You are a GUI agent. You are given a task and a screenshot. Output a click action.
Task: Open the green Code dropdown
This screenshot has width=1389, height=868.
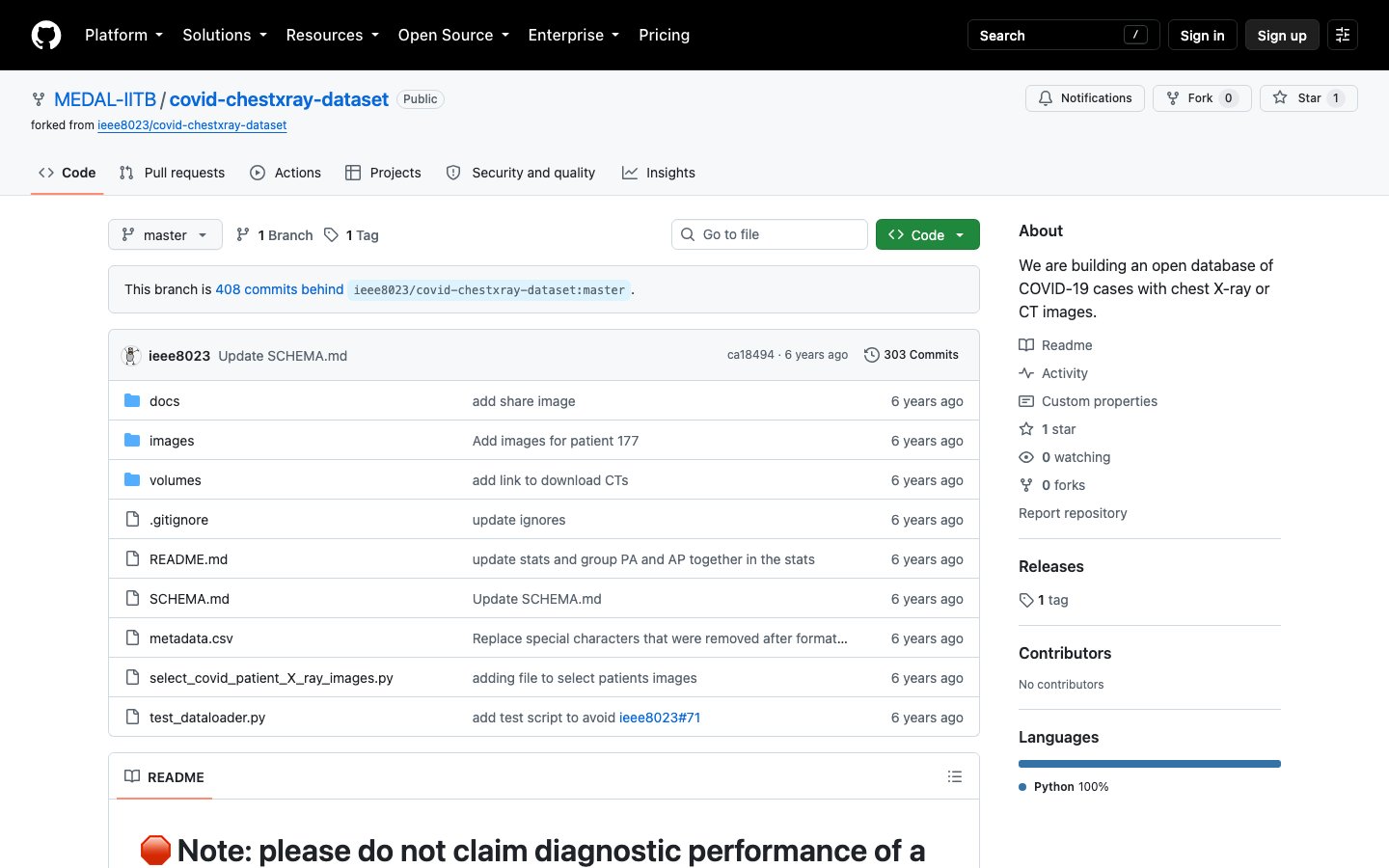point(927,234)
